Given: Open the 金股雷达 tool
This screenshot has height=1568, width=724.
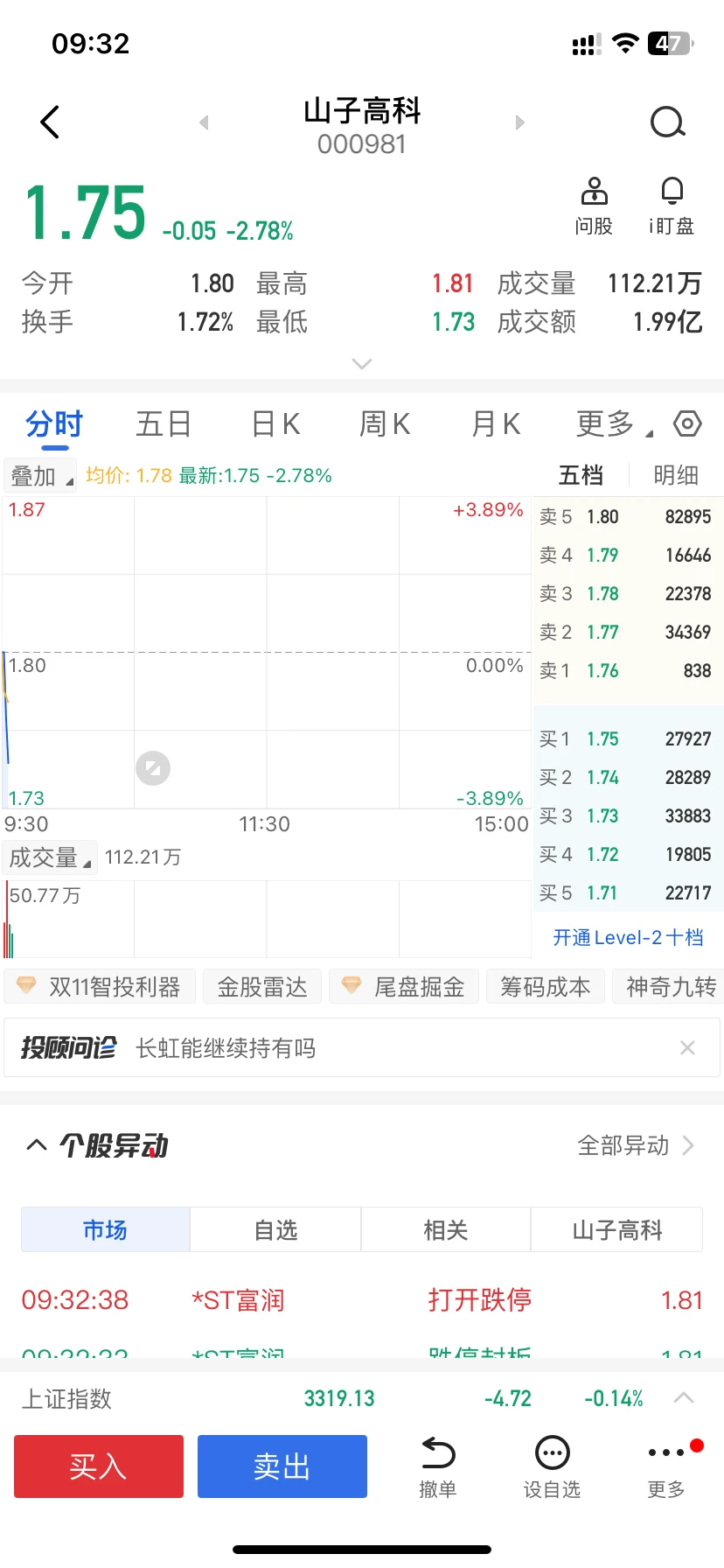Looking at the screenshot, I should [x=262, y=986].
